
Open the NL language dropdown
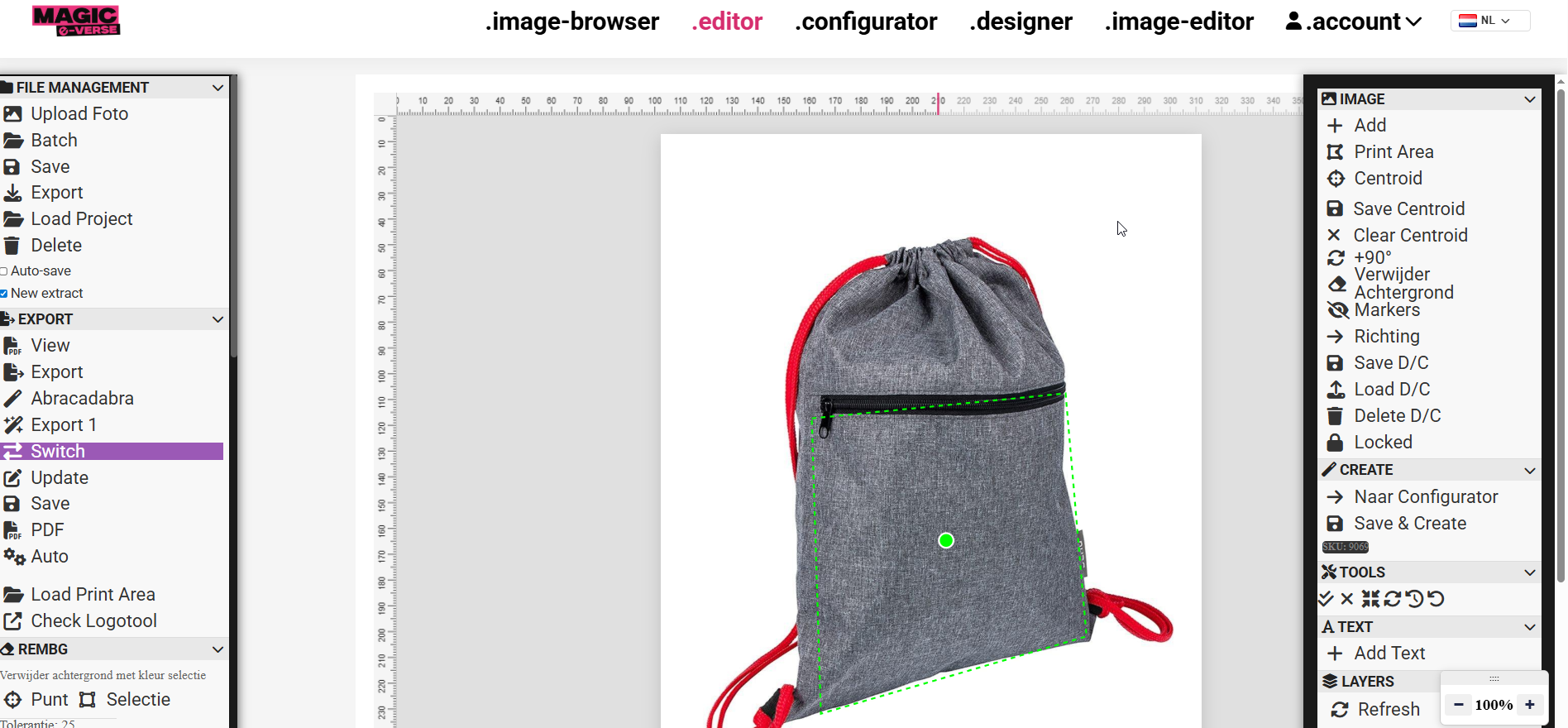(1490, 21)
